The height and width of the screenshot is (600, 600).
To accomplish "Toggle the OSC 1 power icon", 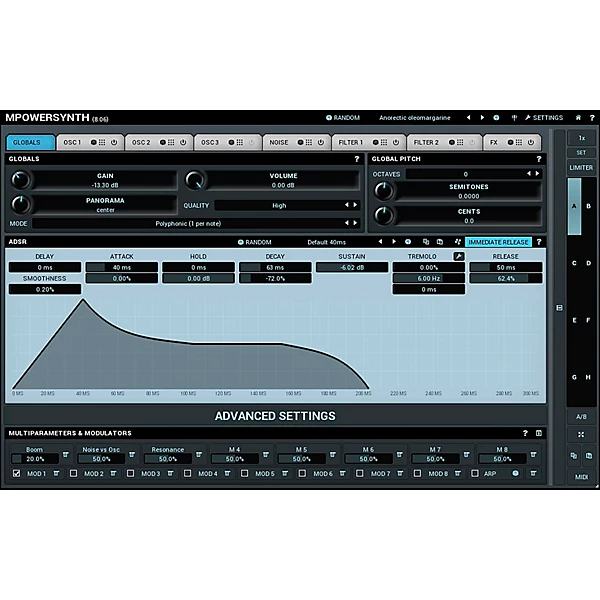I will 114,142.
